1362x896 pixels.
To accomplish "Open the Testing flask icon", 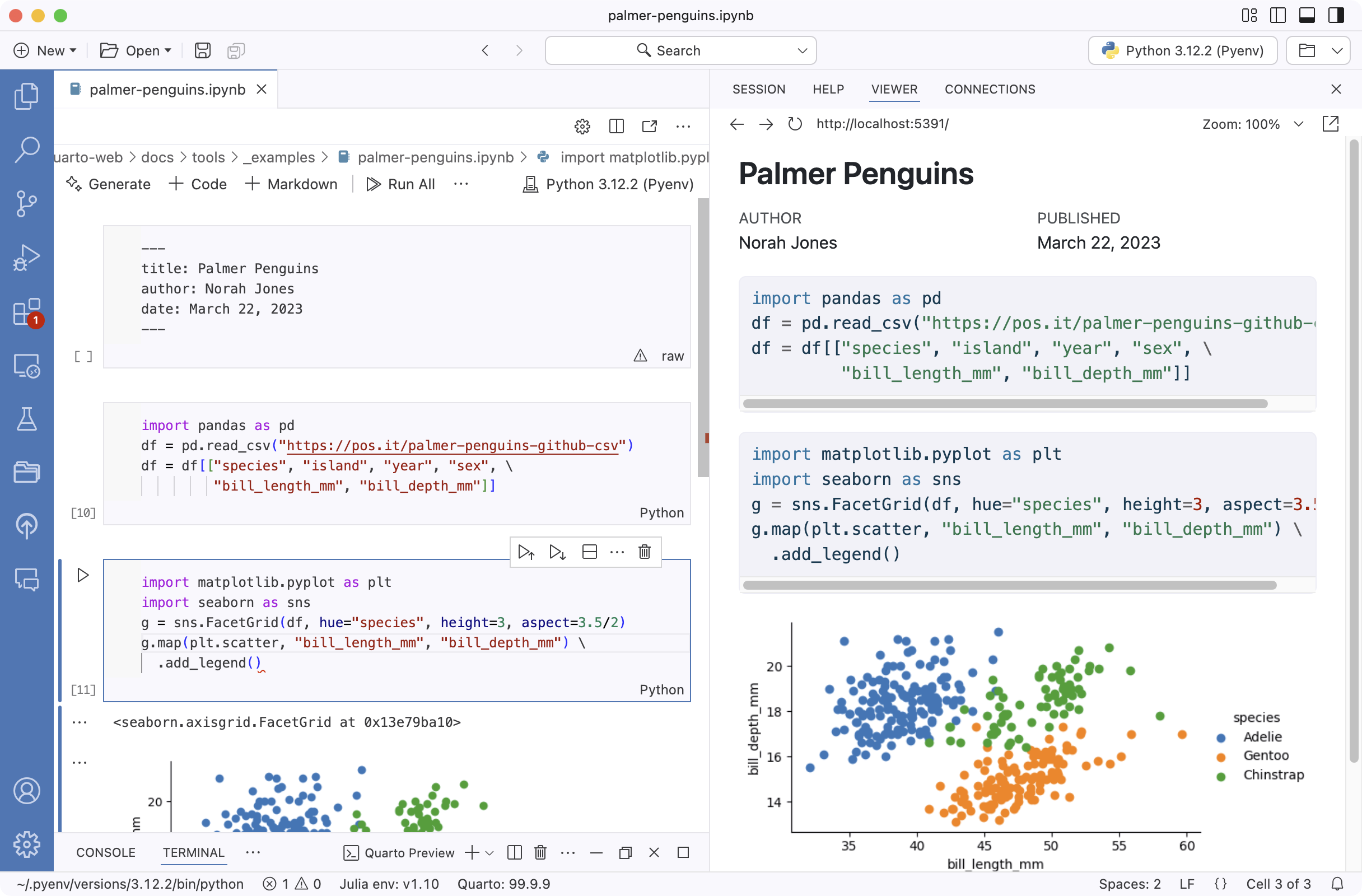I will pos(26,419).
